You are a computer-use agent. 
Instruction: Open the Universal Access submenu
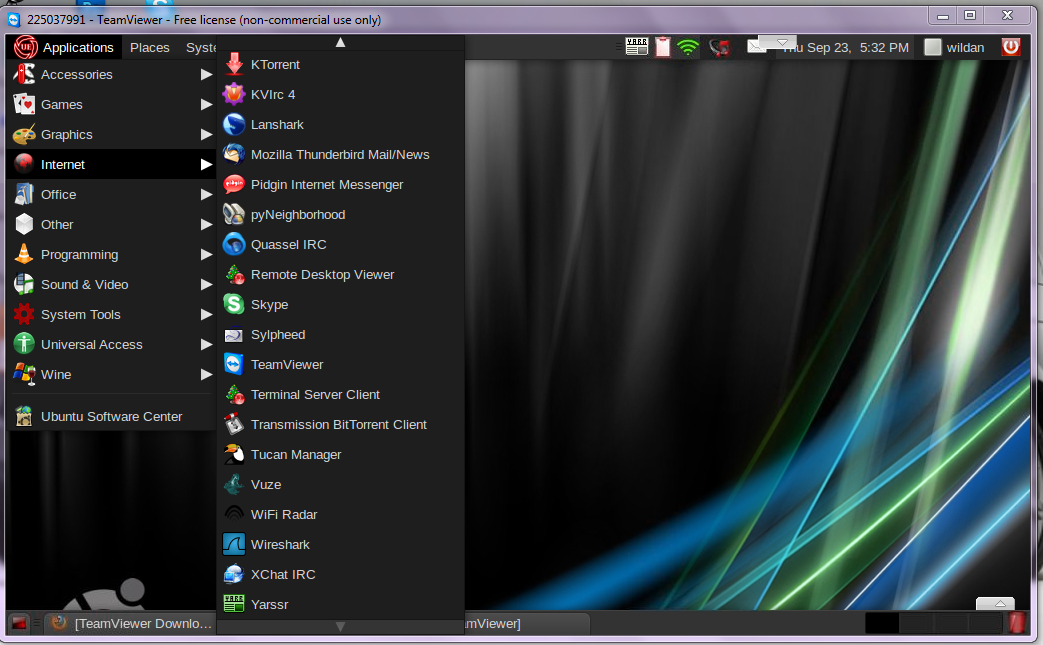[x=111, y=344]
